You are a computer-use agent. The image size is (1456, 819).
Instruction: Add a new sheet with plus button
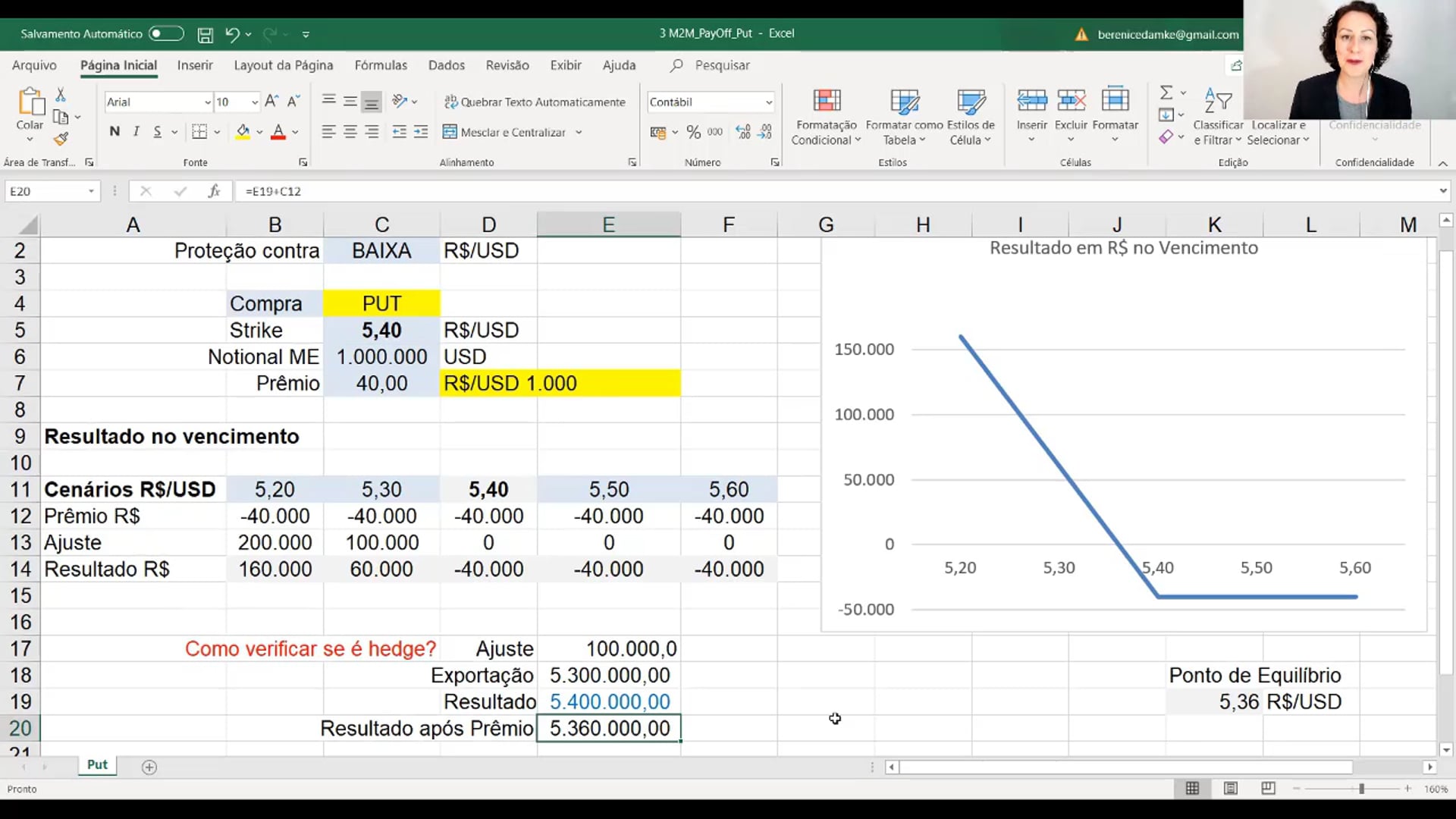click(149, 767)
